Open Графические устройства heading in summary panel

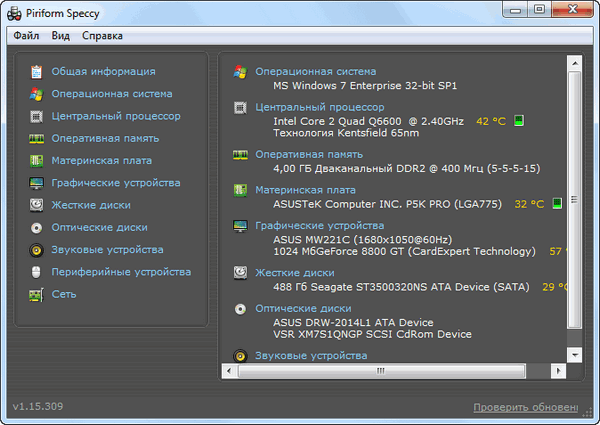point(318,226)
